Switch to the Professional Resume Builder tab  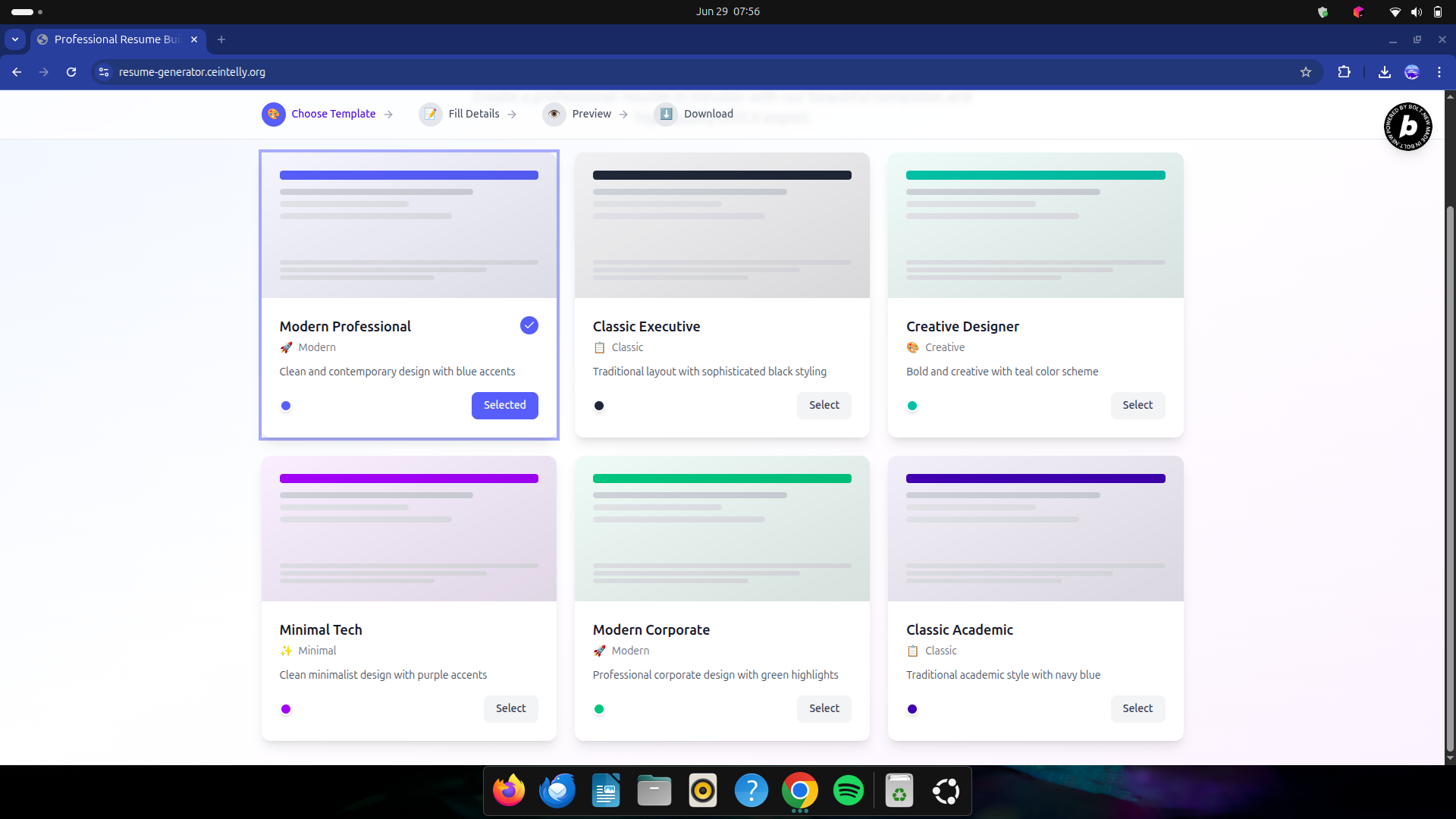click(x=118, y=39)
